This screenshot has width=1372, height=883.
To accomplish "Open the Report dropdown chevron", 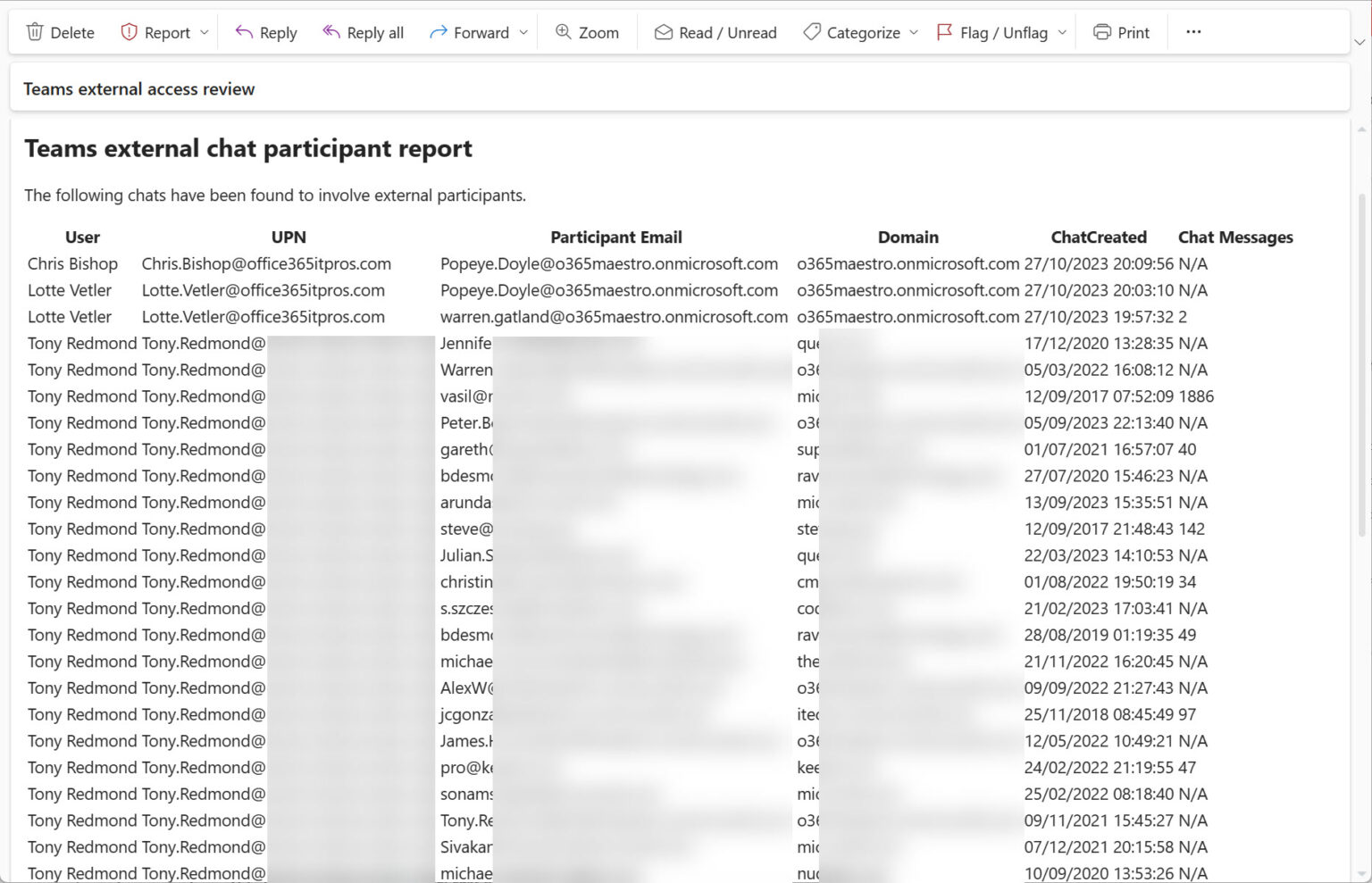I will tap(204, 33).
